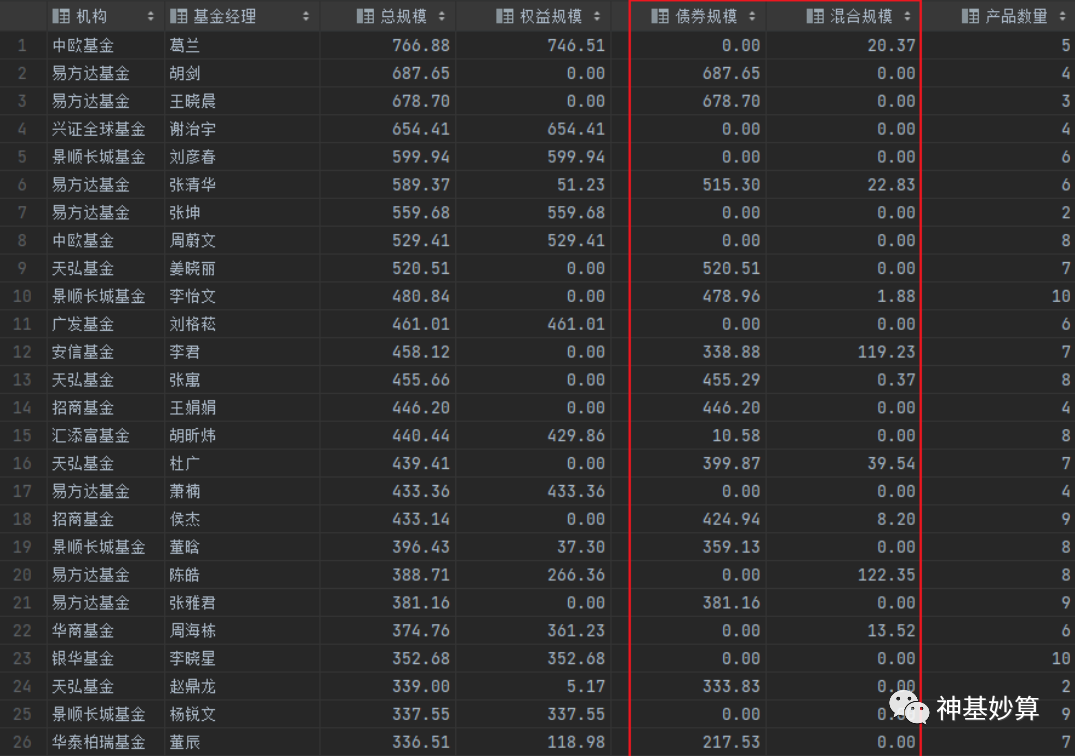Select row number 12
1075x756 pixels.
coord(23,352)
